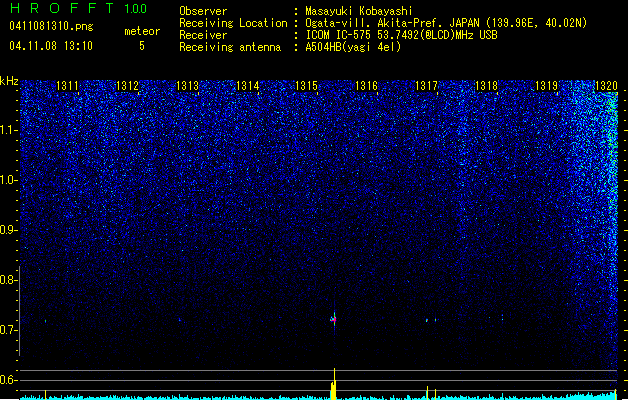Image resolution: width=629 pixels, height=400 pixels.
Task: Click the antenna text A504HB(yagi 4el)
Action: [x=353, y=47]
